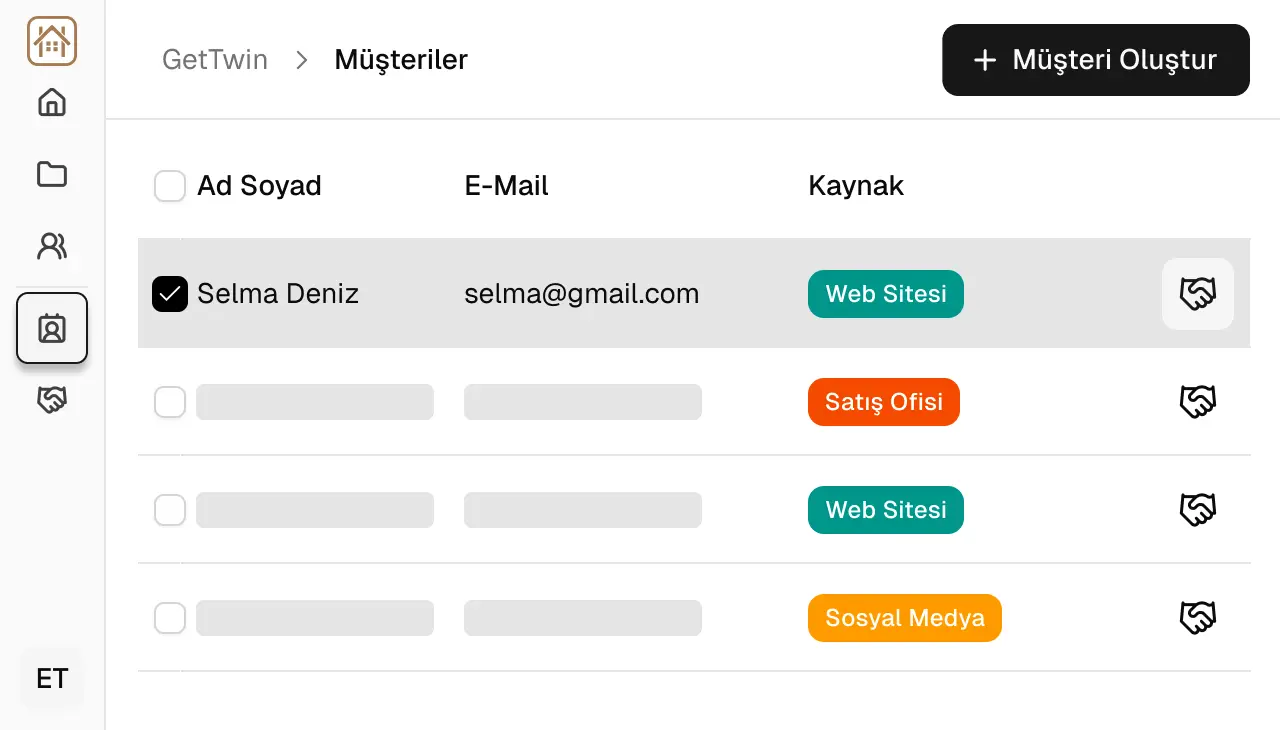Image resolution: width=1280 pixels, height=730 pixels.
Task: Click the Müşteri Oluştur button
Action: tap(1095, 60)
